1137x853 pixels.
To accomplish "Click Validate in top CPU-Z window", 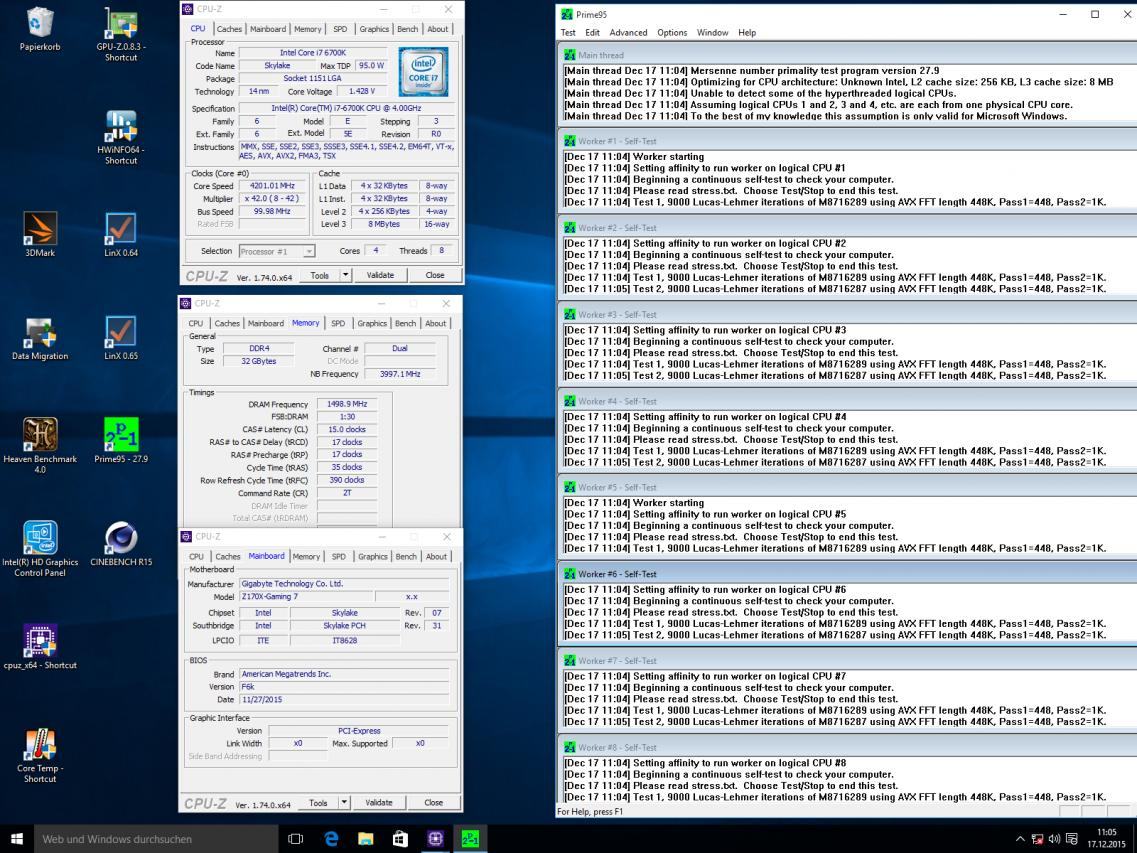I will pyautogui.click(x=380, y=275).
